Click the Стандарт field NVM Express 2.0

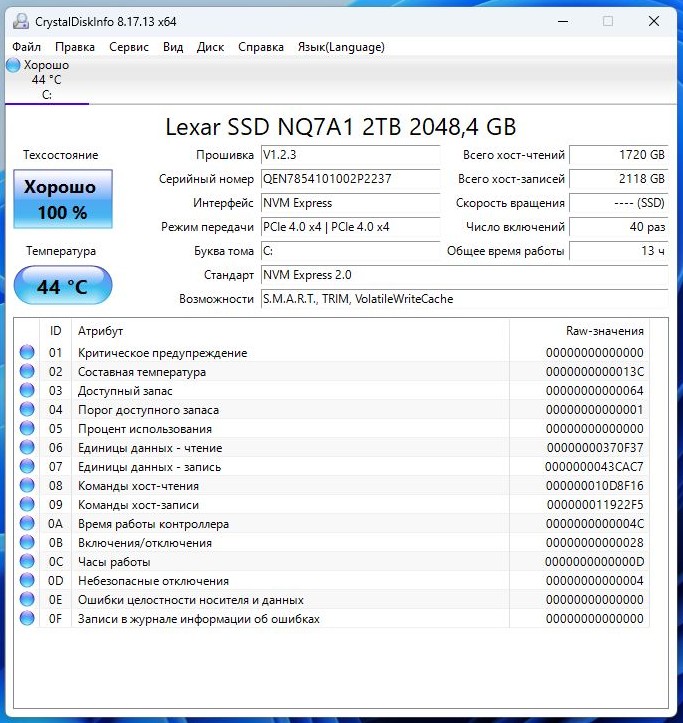point(464,275)
